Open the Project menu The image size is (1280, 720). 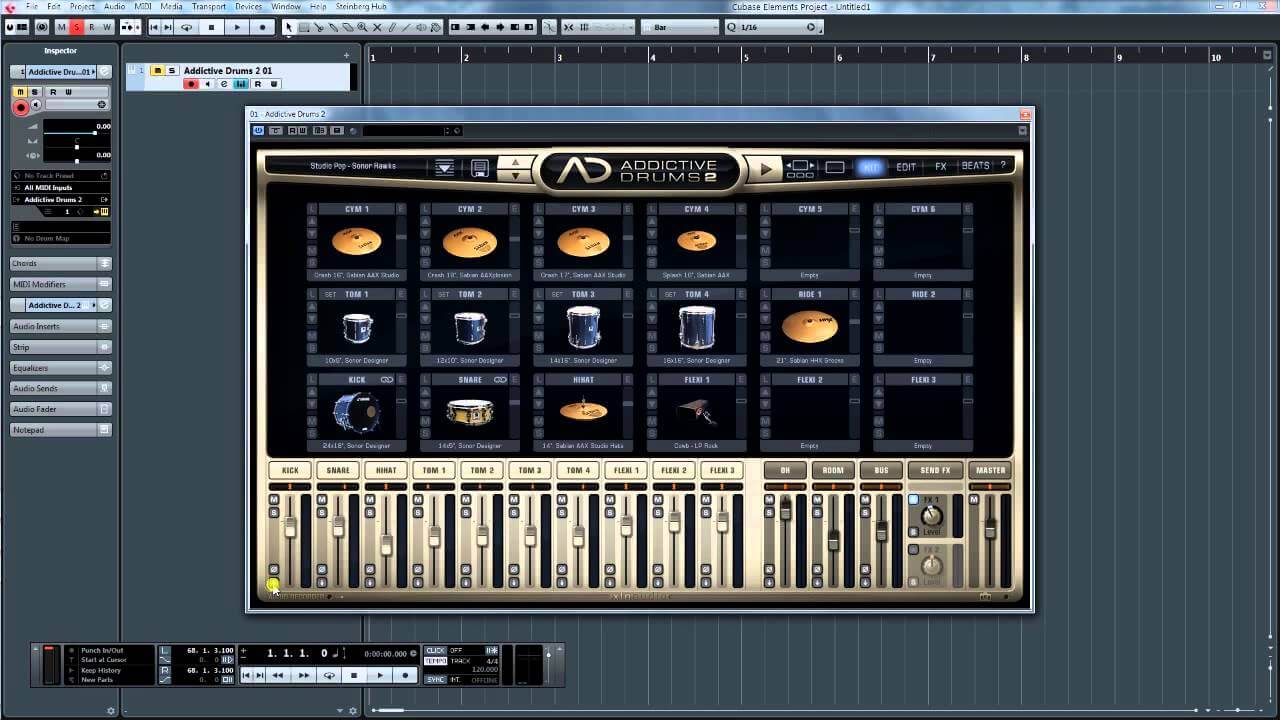(x=82, y=6)
